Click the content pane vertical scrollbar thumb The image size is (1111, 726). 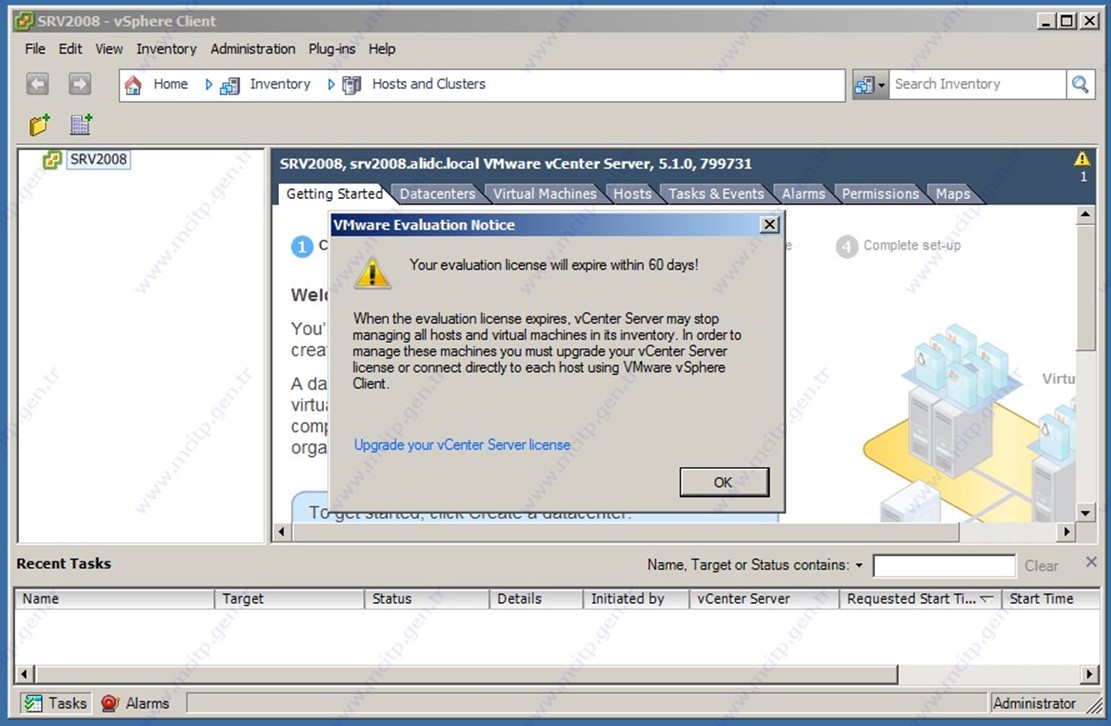[1085, 287]
